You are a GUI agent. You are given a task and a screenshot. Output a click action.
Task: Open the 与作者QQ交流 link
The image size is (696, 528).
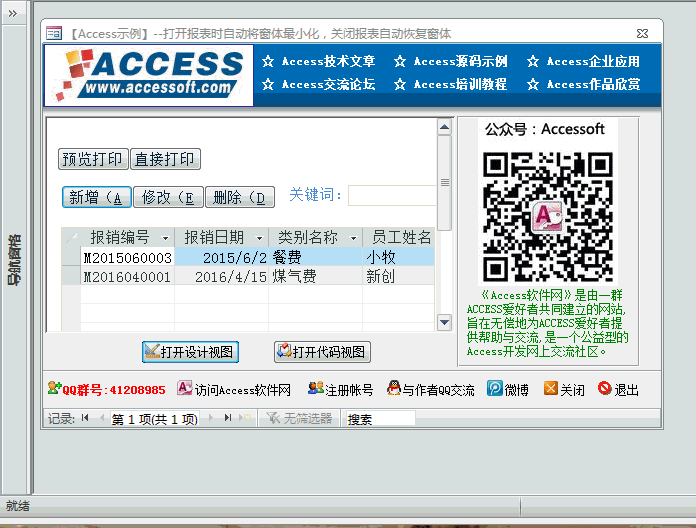[439, 390]
